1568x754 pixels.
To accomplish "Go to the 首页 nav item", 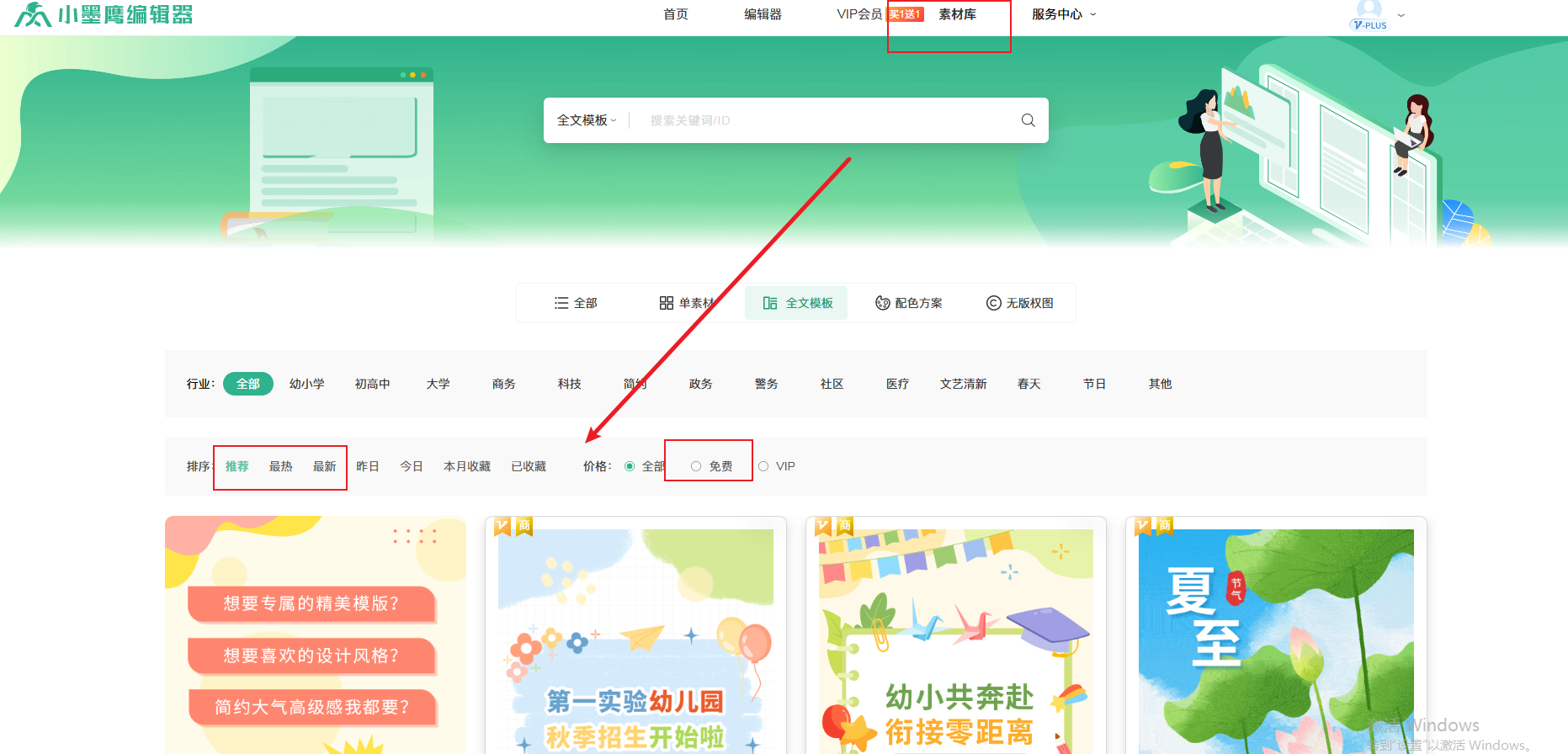I will (x=676, y=14).
